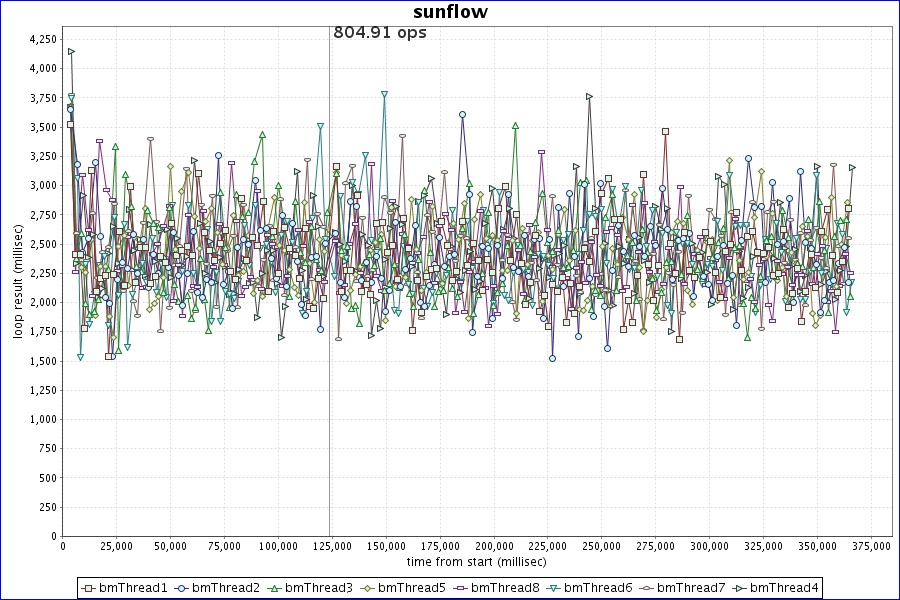Click the bmThread1 square legend marker

point(88,587)
